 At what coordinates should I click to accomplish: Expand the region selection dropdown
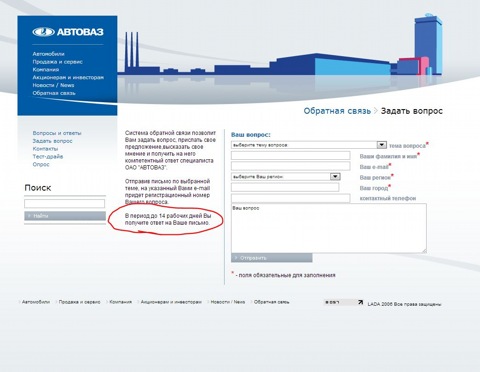click(335, 177)
